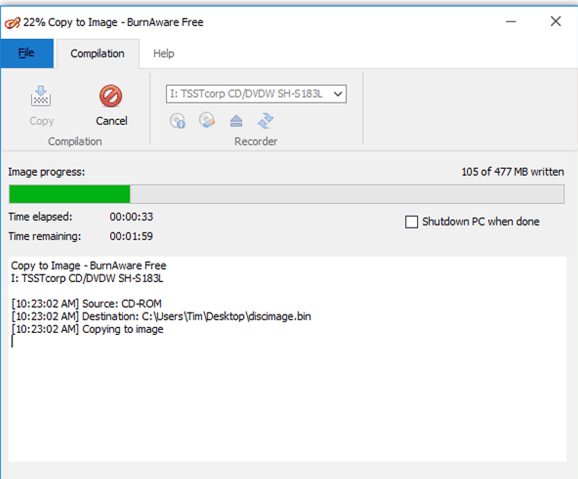Open the disc info icon in Recorder
This screenshot has height=479, width=578.
point(178,121)
